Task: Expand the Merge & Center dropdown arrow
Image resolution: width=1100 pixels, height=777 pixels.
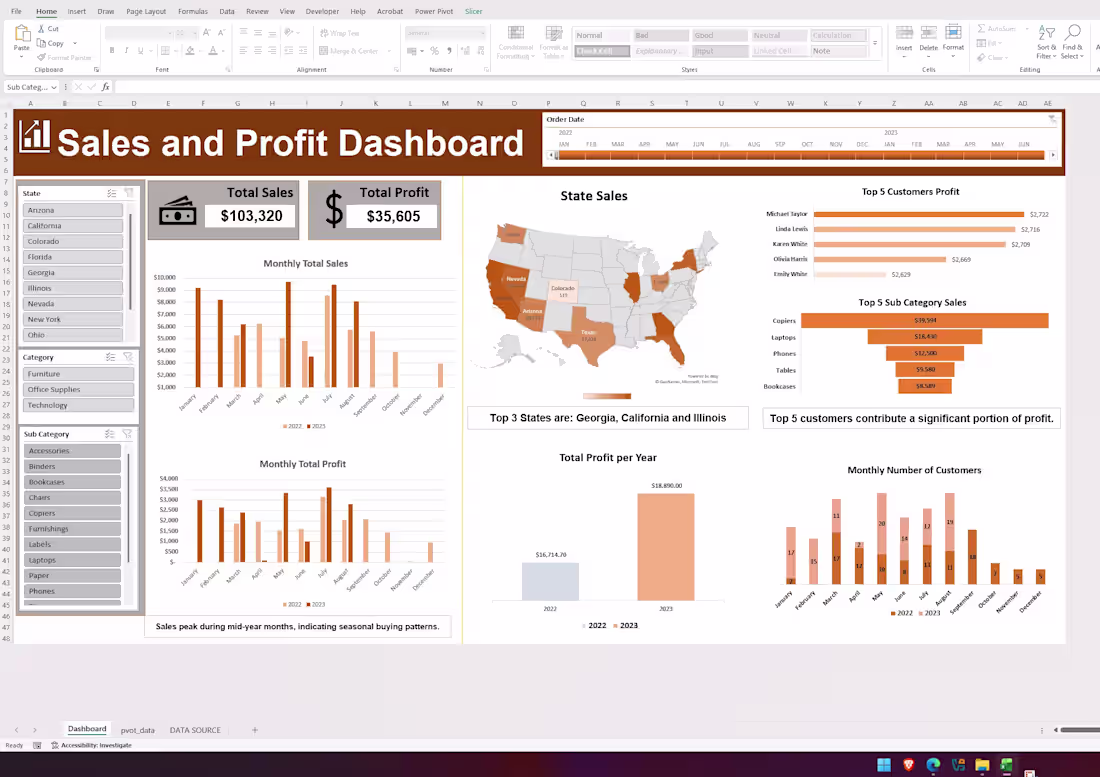Action: (389, 50)
